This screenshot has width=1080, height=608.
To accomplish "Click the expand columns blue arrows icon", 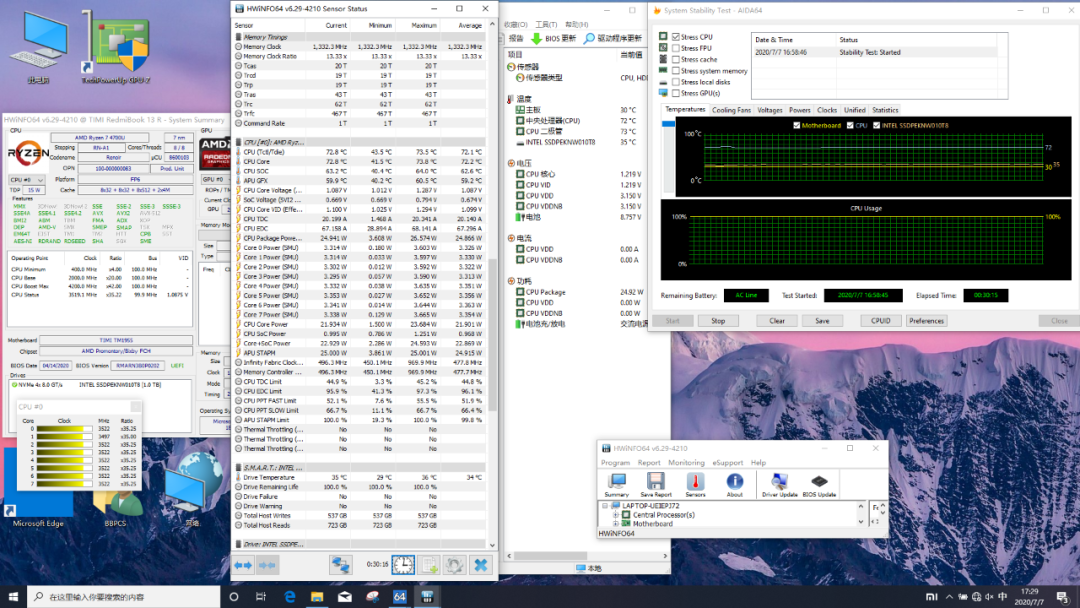I will pos(242,565).
